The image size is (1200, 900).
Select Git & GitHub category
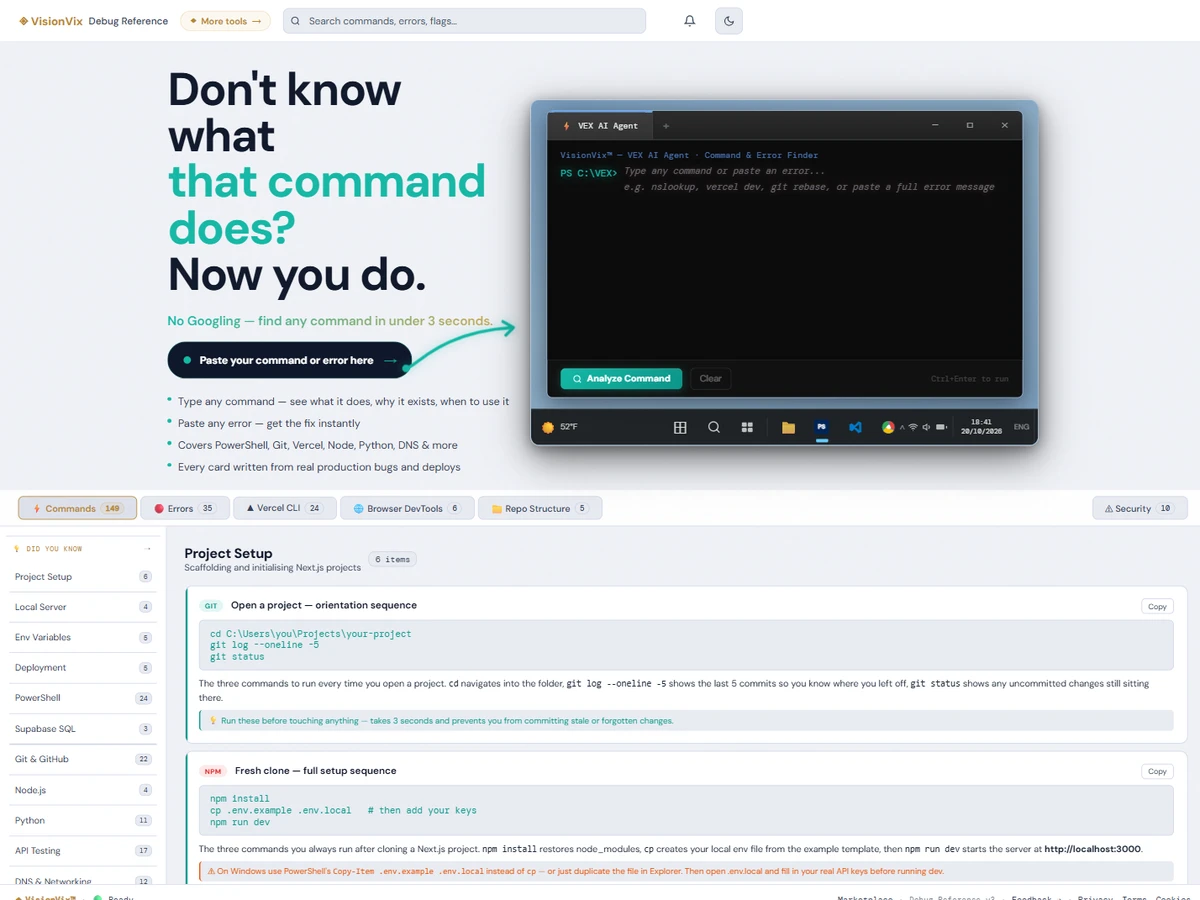coord(82,759)
